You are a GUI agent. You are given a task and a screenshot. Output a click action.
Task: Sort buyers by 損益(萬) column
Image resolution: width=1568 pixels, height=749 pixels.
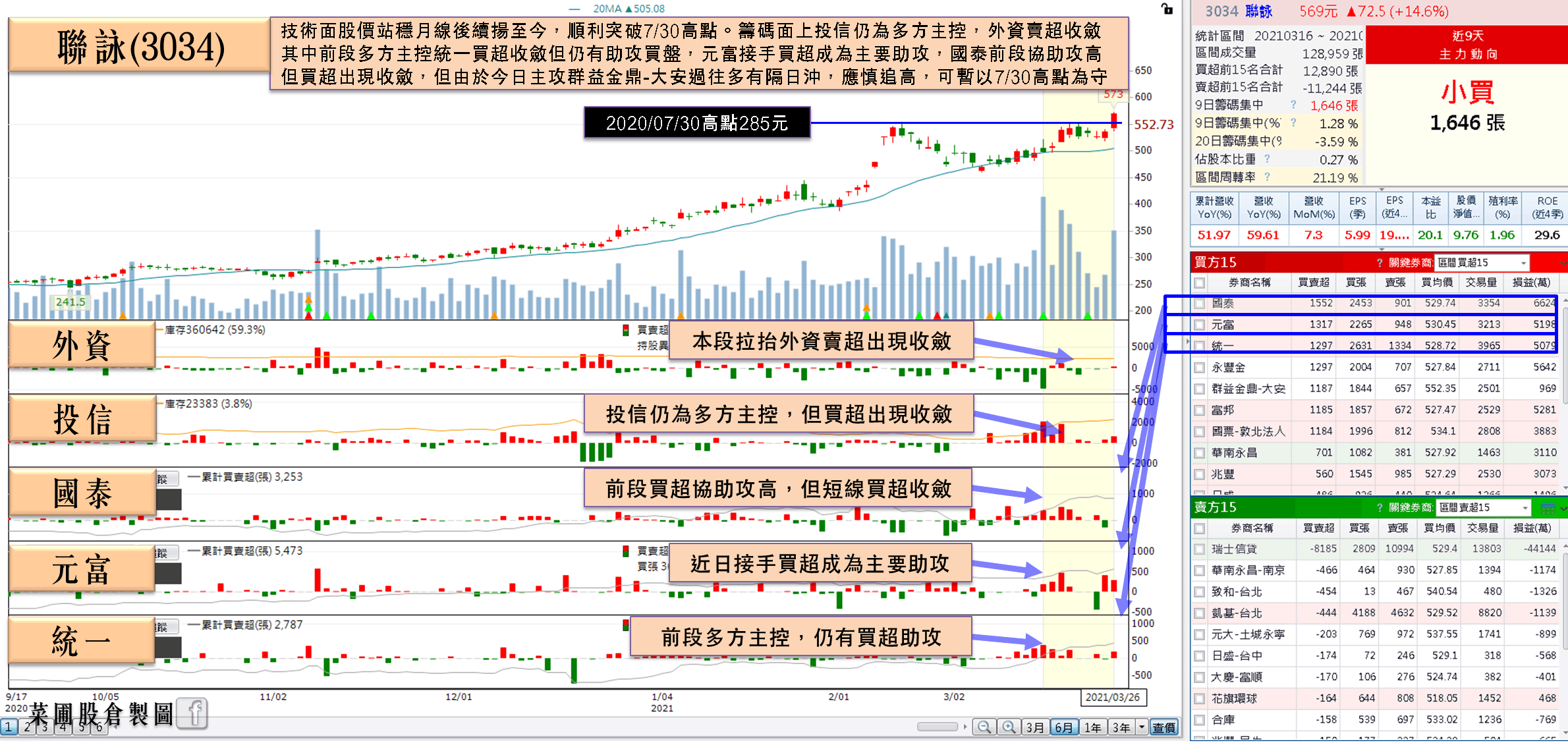pos(1531,283)
